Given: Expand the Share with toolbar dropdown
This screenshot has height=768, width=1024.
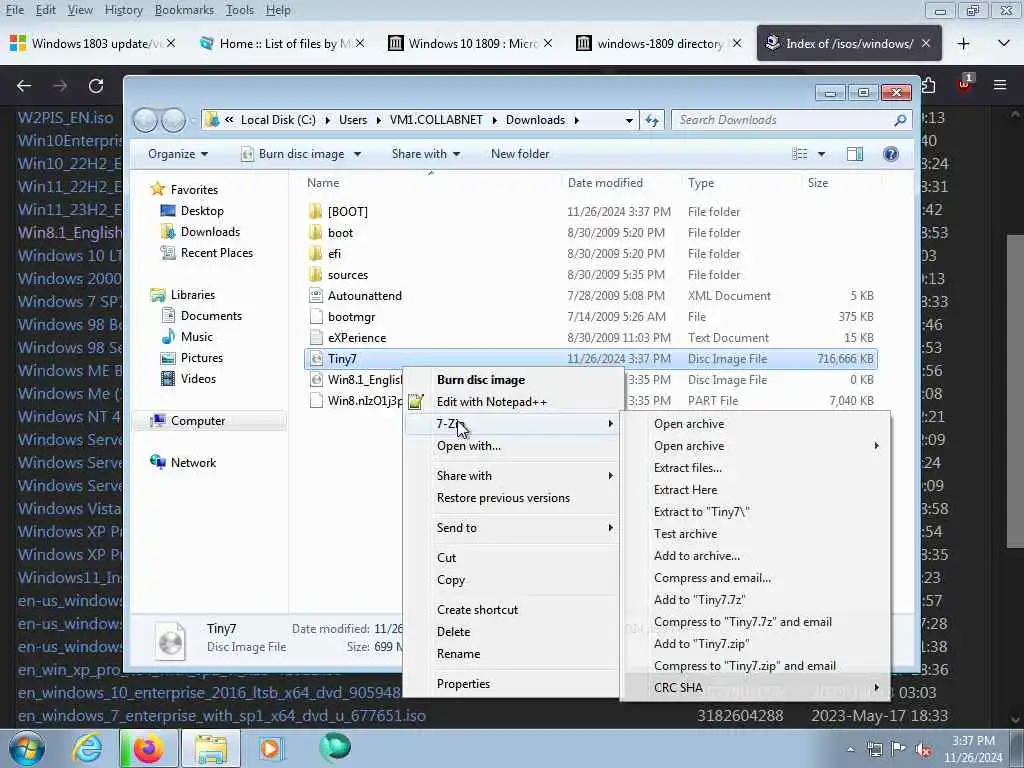Looking at the screenshot, I should click(x=426, y=154).
